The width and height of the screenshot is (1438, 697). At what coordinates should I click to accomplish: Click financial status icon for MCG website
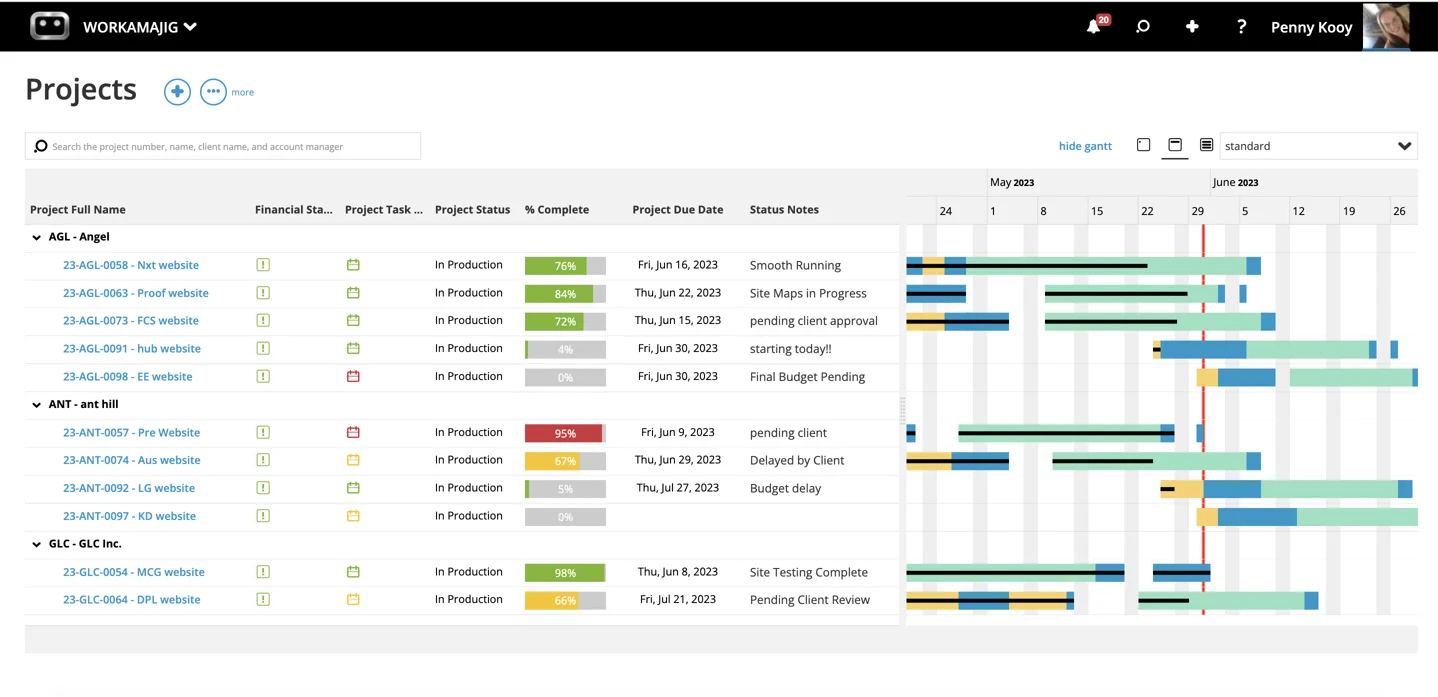click(263, 572)
